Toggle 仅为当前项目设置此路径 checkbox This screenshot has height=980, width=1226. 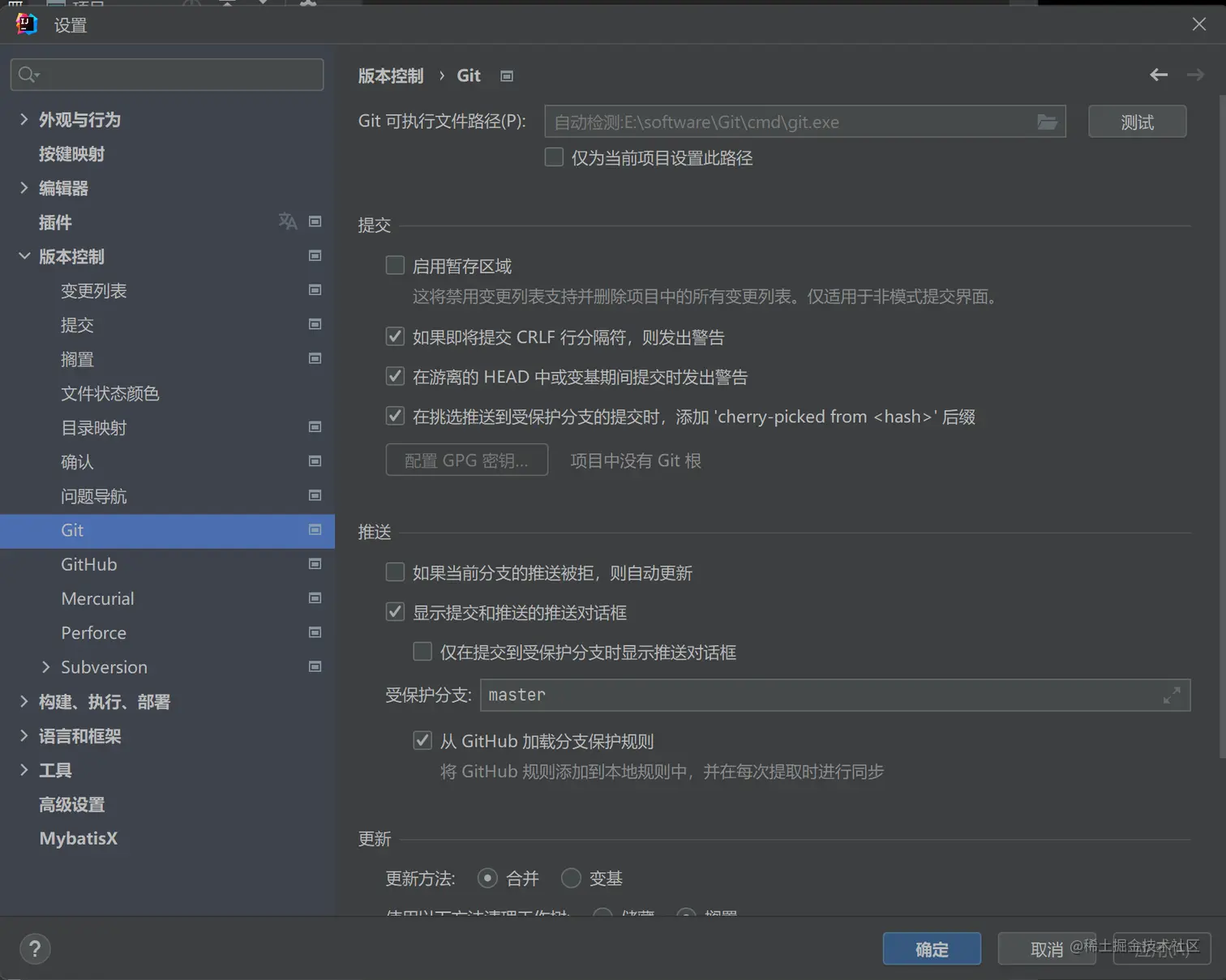(x=554, y=157)
